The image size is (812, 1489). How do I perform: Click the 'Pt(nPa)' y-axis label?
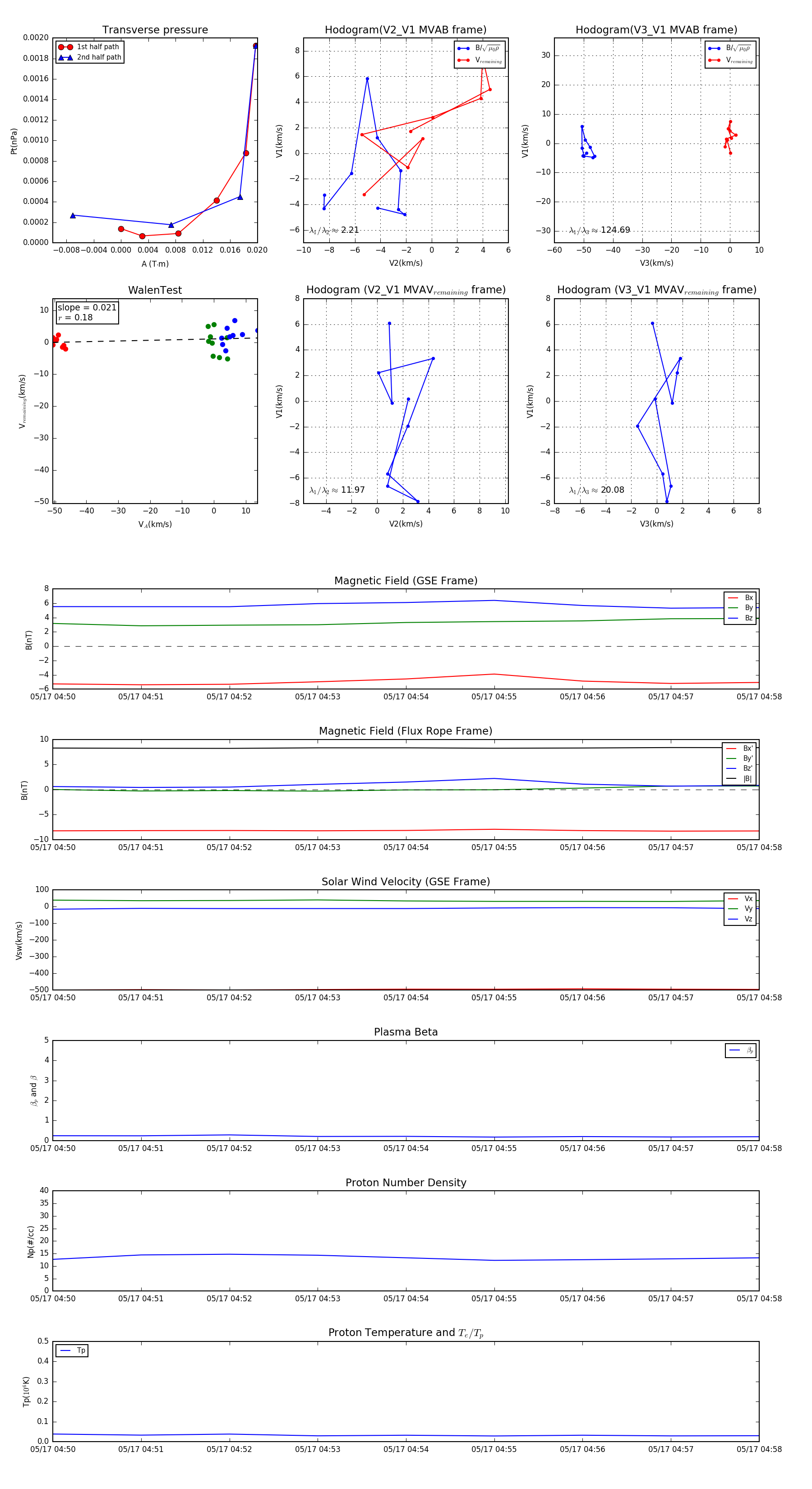click(x=14, y=141)
